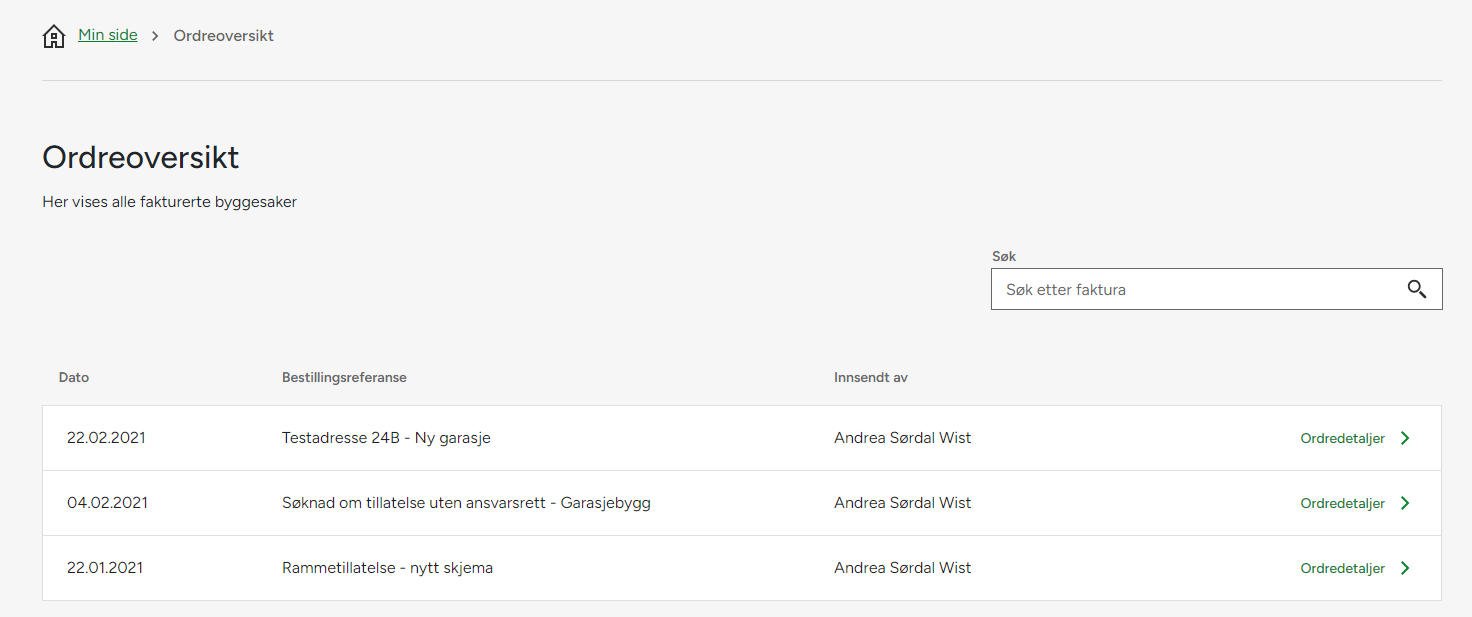Click the arrow chevron on the Testadresse 24B row
Screen dimensions: 1472x617
[x=1405, y=438]
